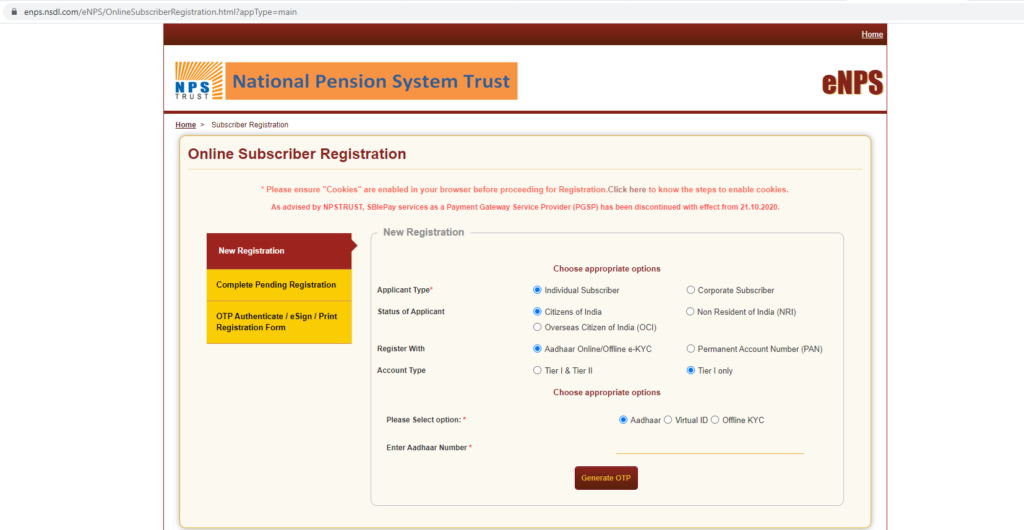Click the Please Select option label
The image size is (1024, 530).
click(x=426, y=420)
